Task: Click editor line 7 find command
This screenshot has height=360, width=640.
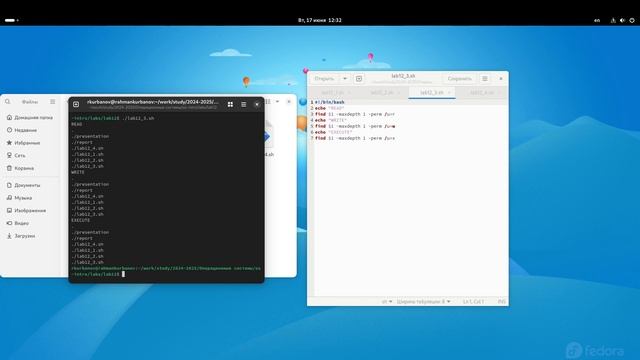Action: [355, 138]
